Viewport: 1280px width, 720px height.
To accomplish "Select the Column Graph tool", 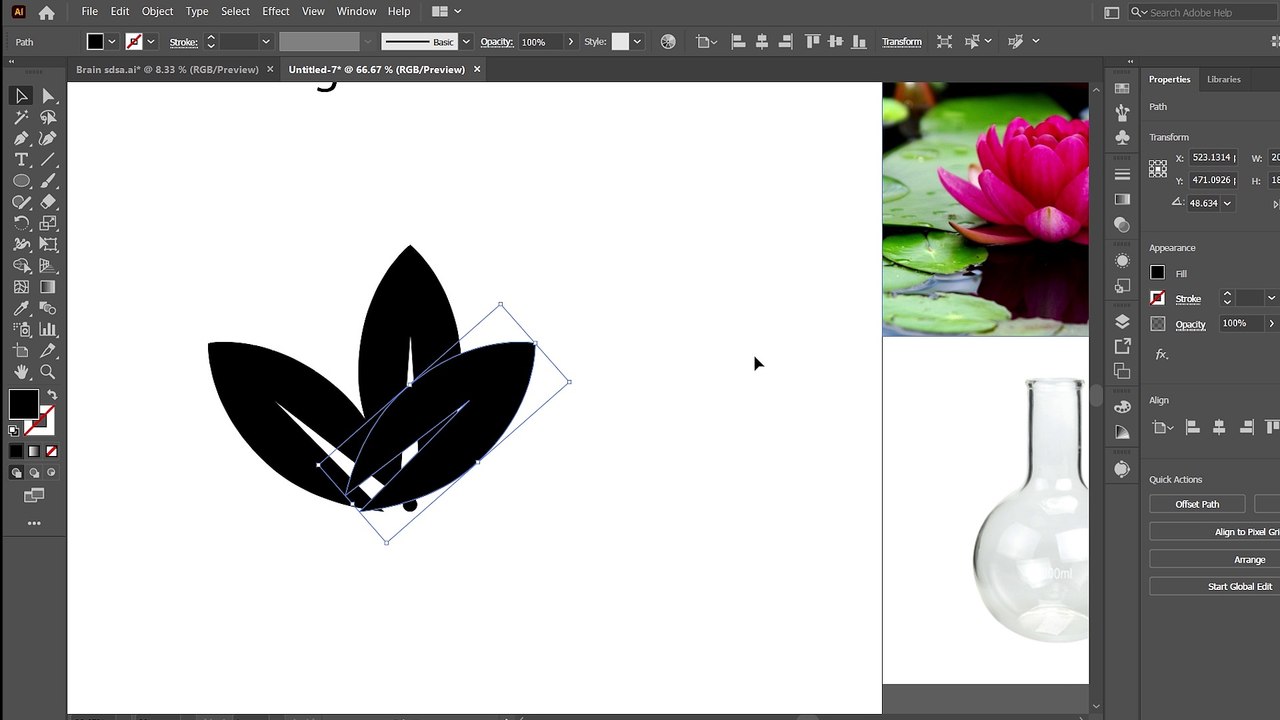I will tap(48, 329).
